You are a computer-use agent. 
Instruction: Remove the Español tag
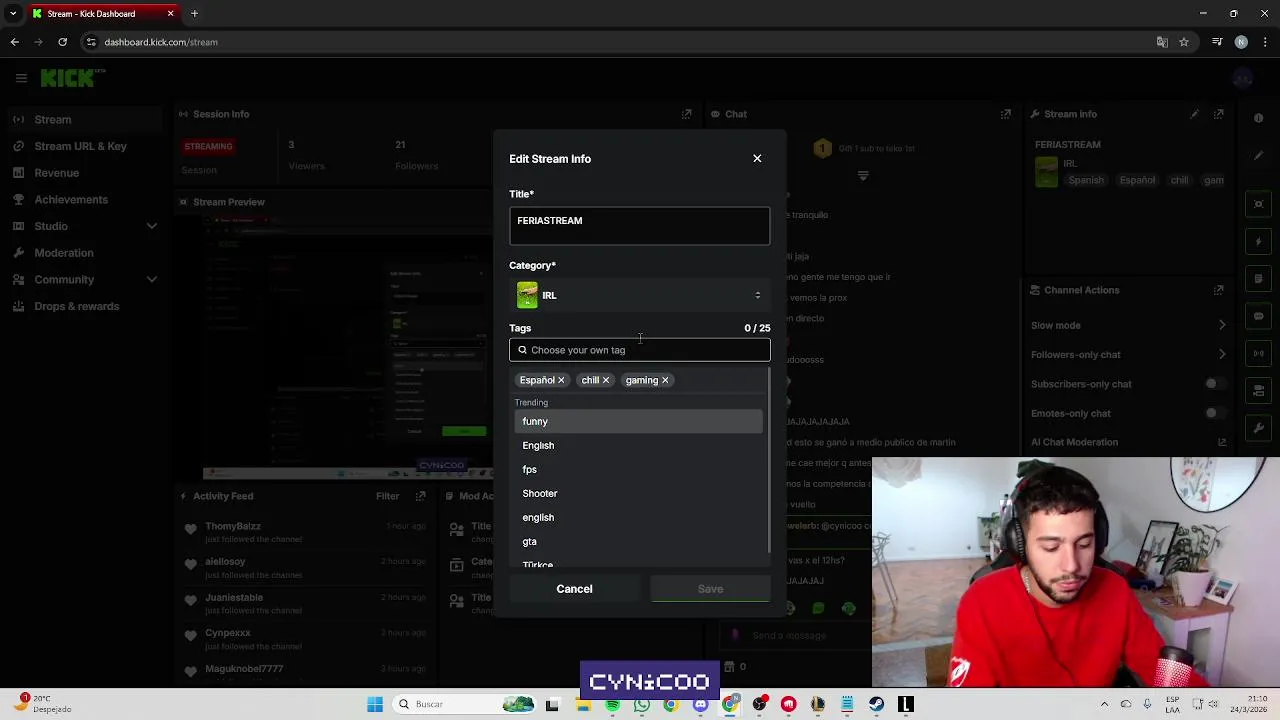(x=561, y=380)
